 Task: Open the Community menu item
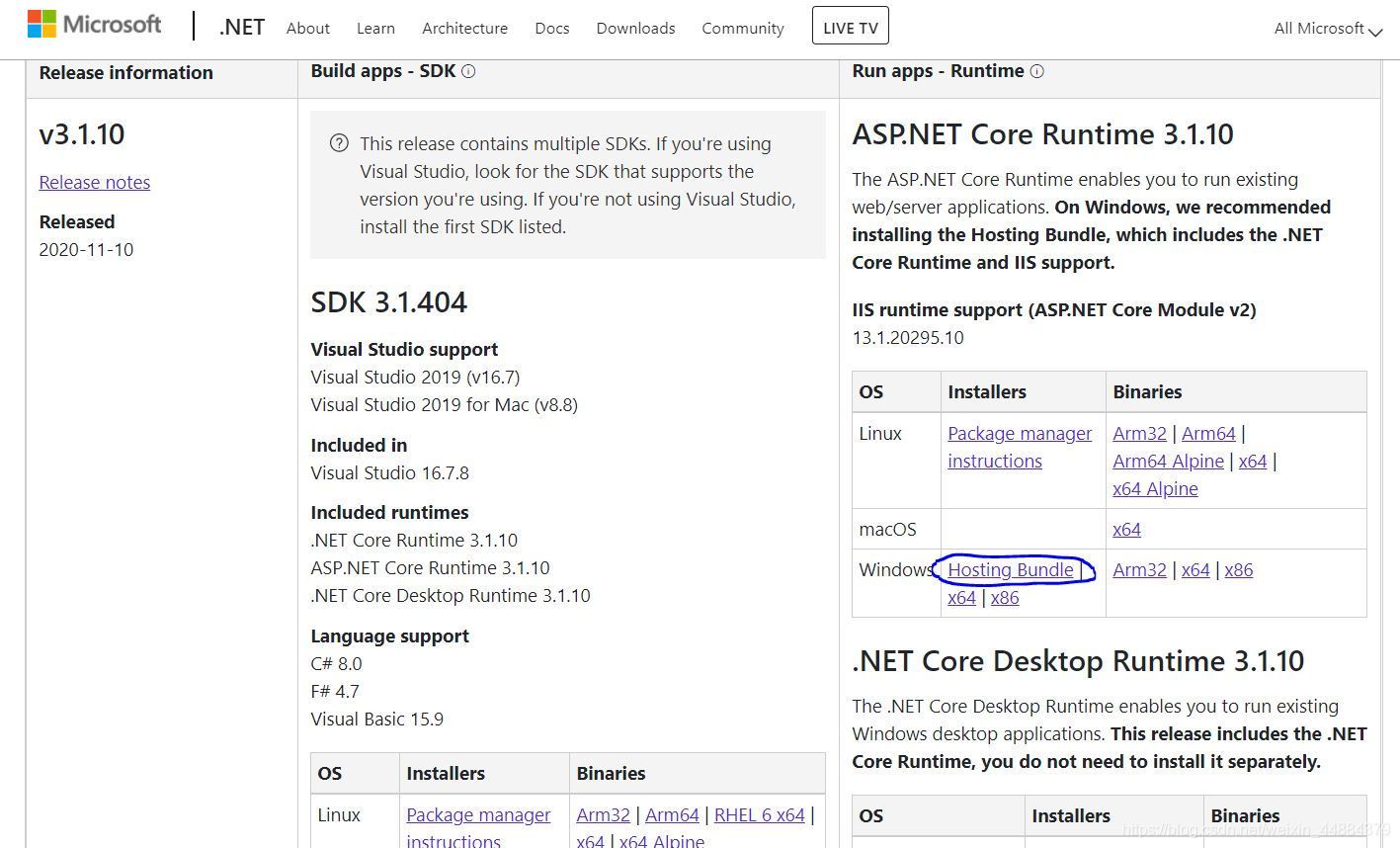pos(743,28)
